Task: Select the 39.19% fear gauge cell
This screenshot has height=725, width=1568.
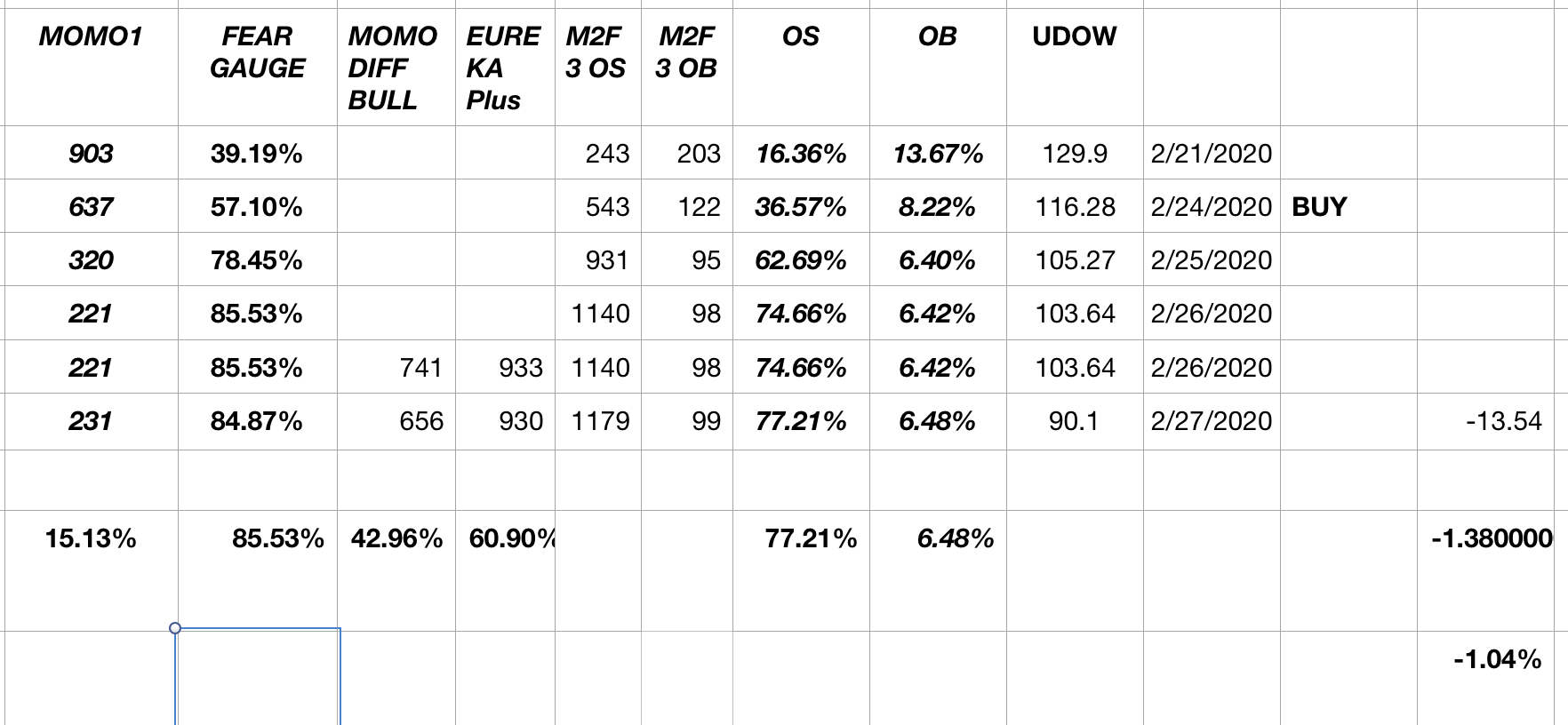Action: click(257, 154)
